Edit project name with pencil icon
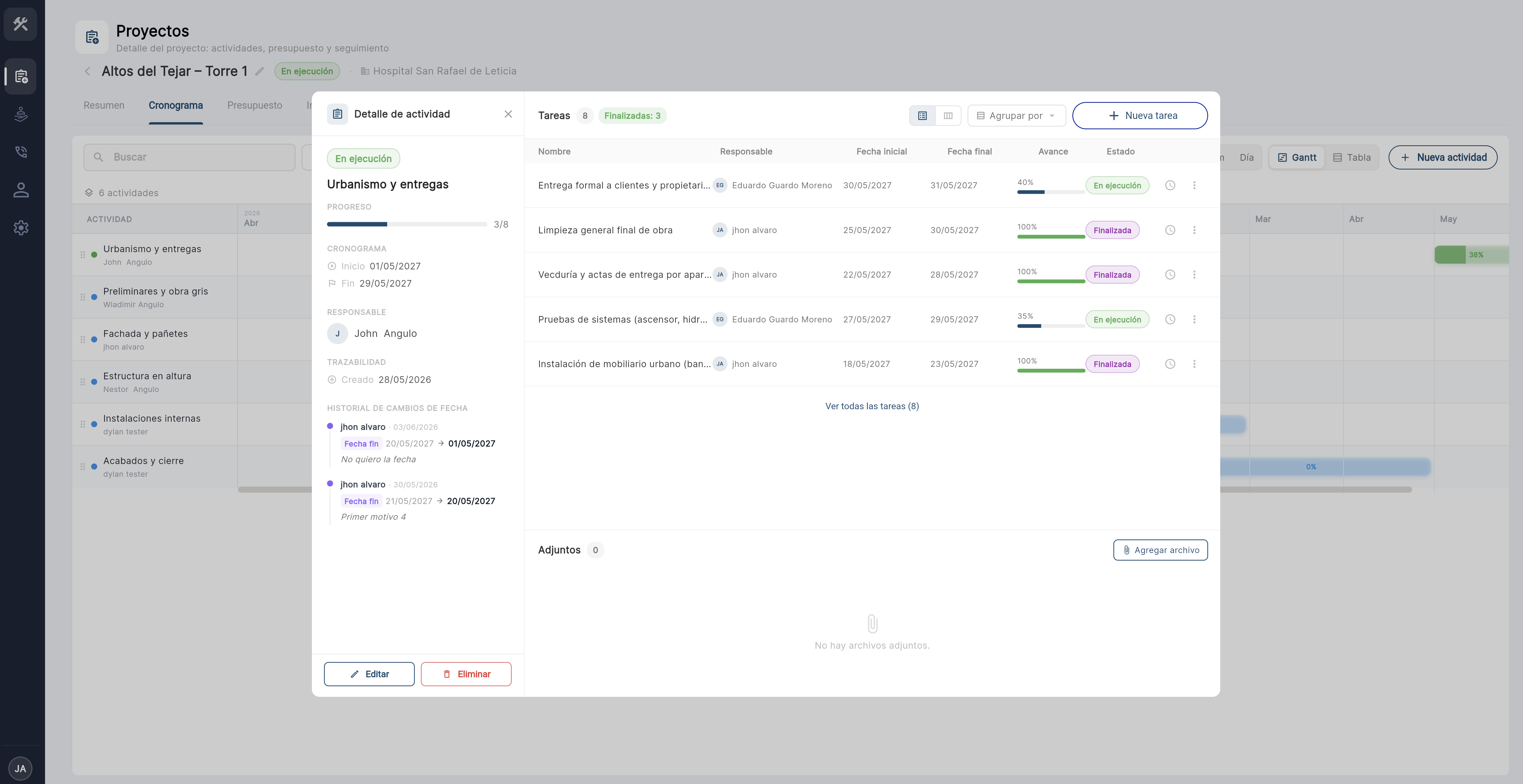1523x784 pixels. [259, 71]
